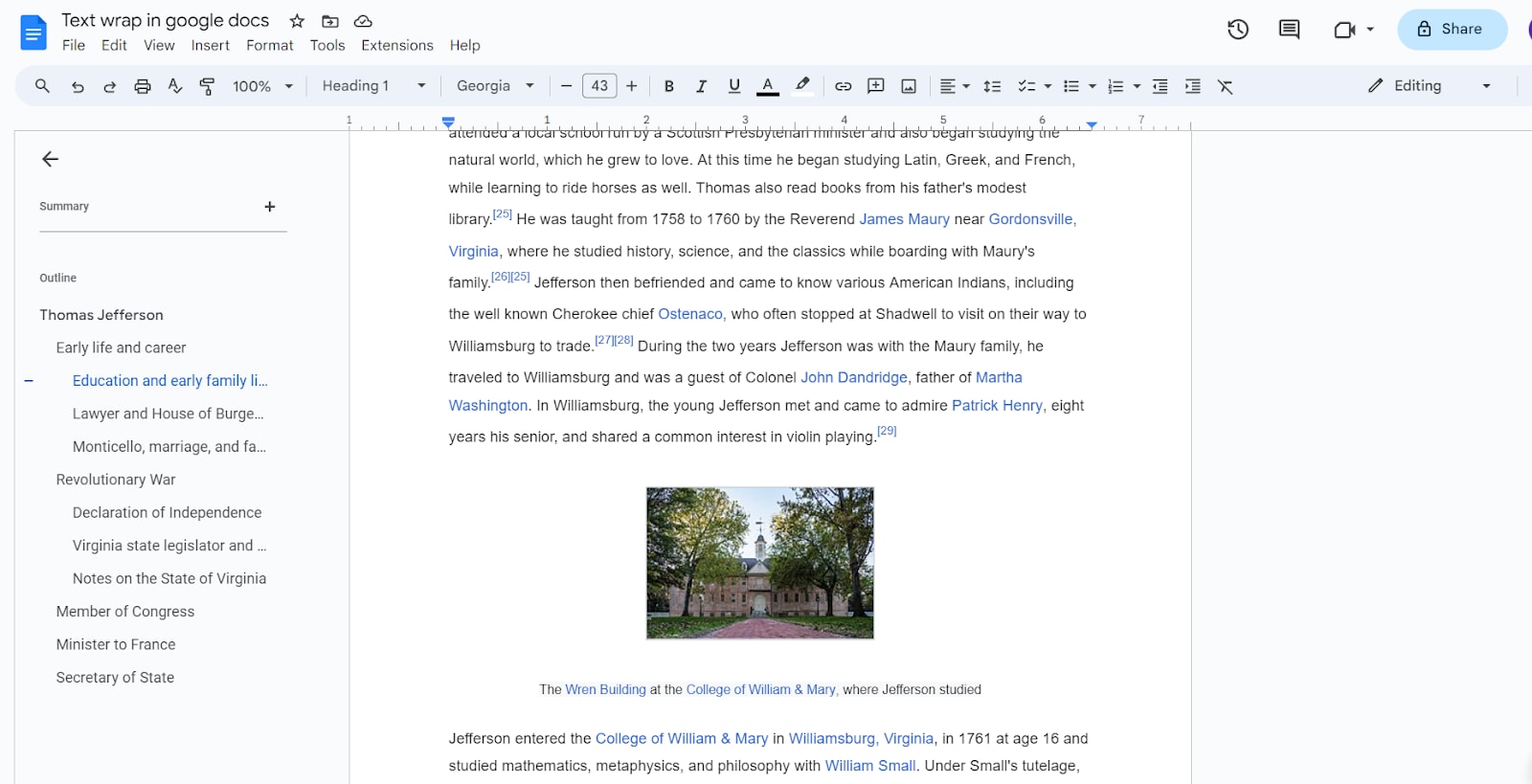The width and height of the screenshot is (1532, 784).
Task: Jump to Thomas Jefferson outline heading
Action: coord(101,315)
